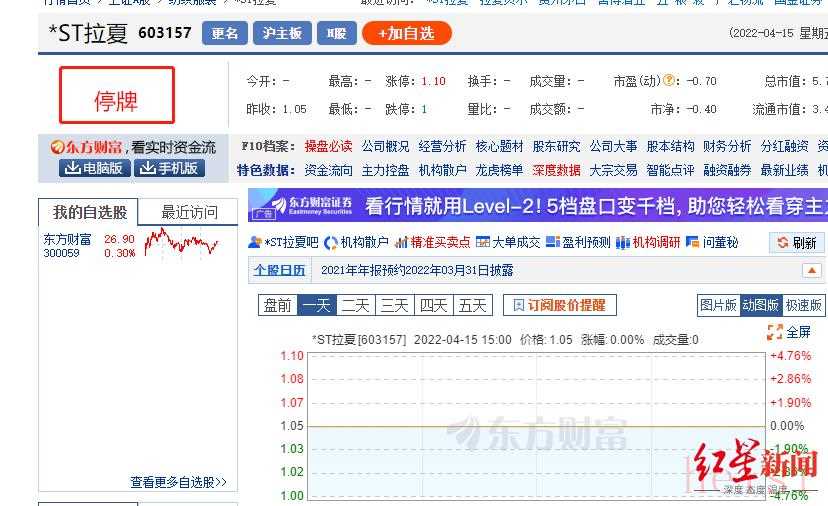Open the 龙虎榜单 link
This screenshot has height=506, width=828.
pos(499,170)
